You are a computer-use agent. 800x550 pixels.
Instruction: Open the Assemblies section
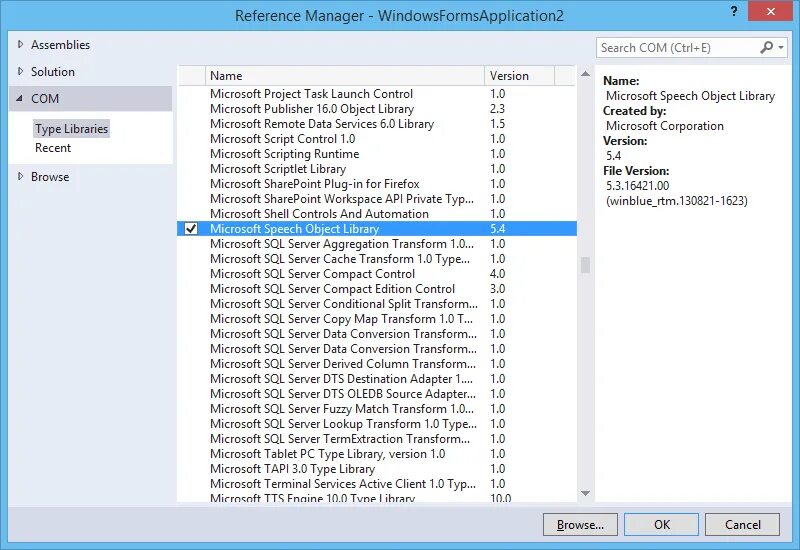point(60,45)
